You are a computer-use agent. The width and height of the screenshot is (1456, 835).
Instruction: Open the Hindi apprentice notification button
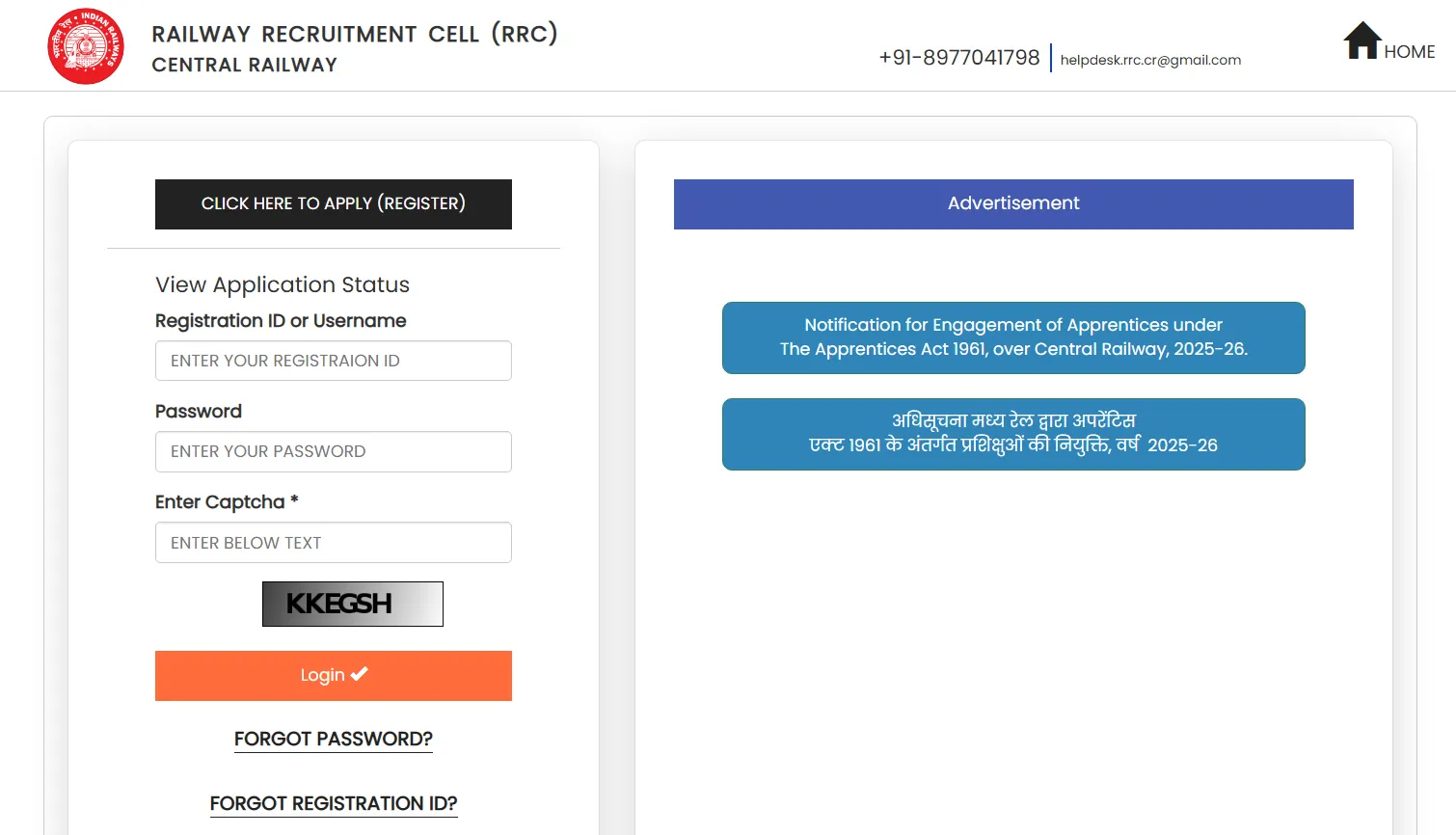1013,434
